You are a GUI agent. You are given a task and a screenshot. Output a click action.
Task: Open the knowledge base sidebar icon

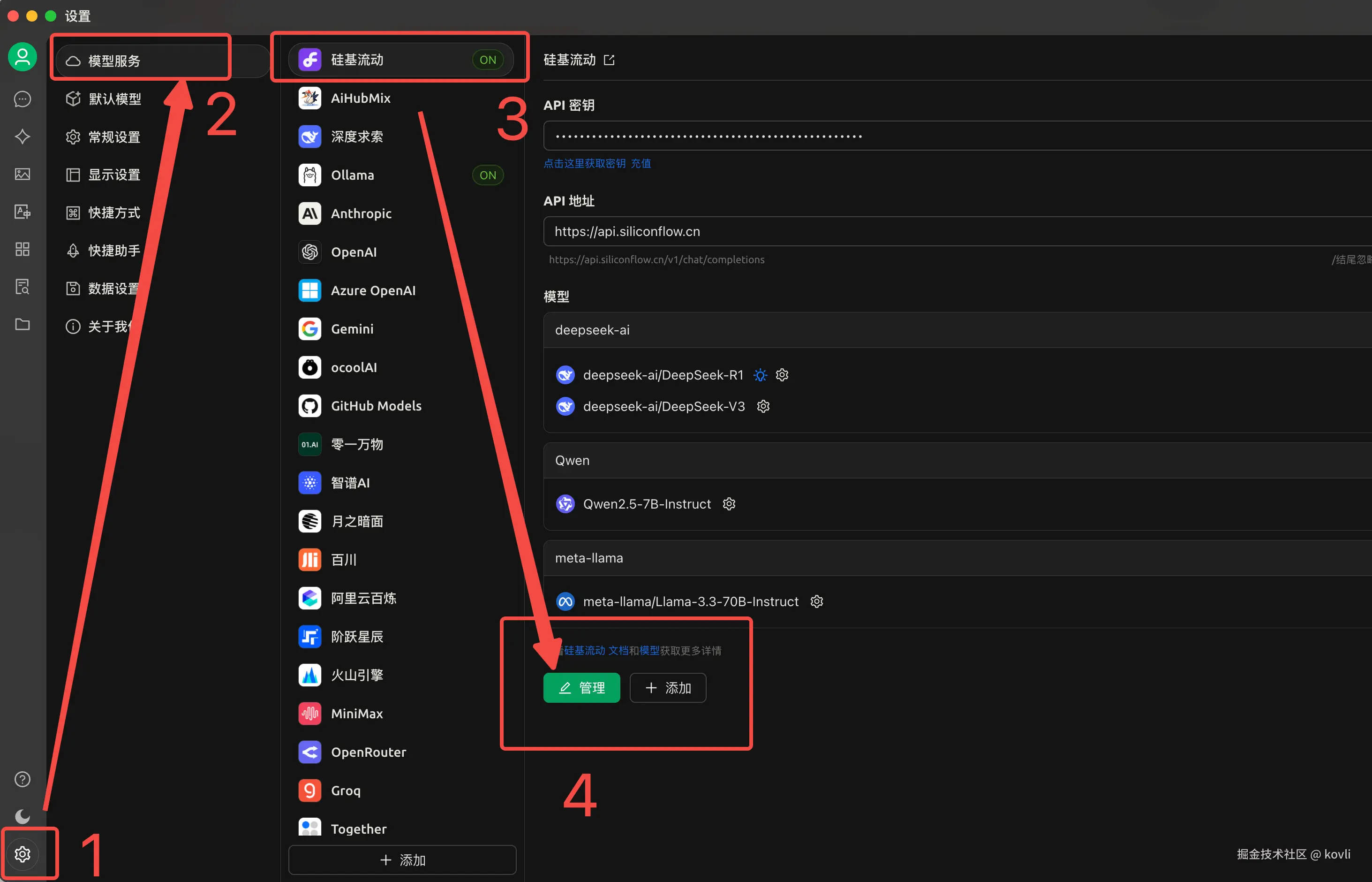tap(23, 287)
